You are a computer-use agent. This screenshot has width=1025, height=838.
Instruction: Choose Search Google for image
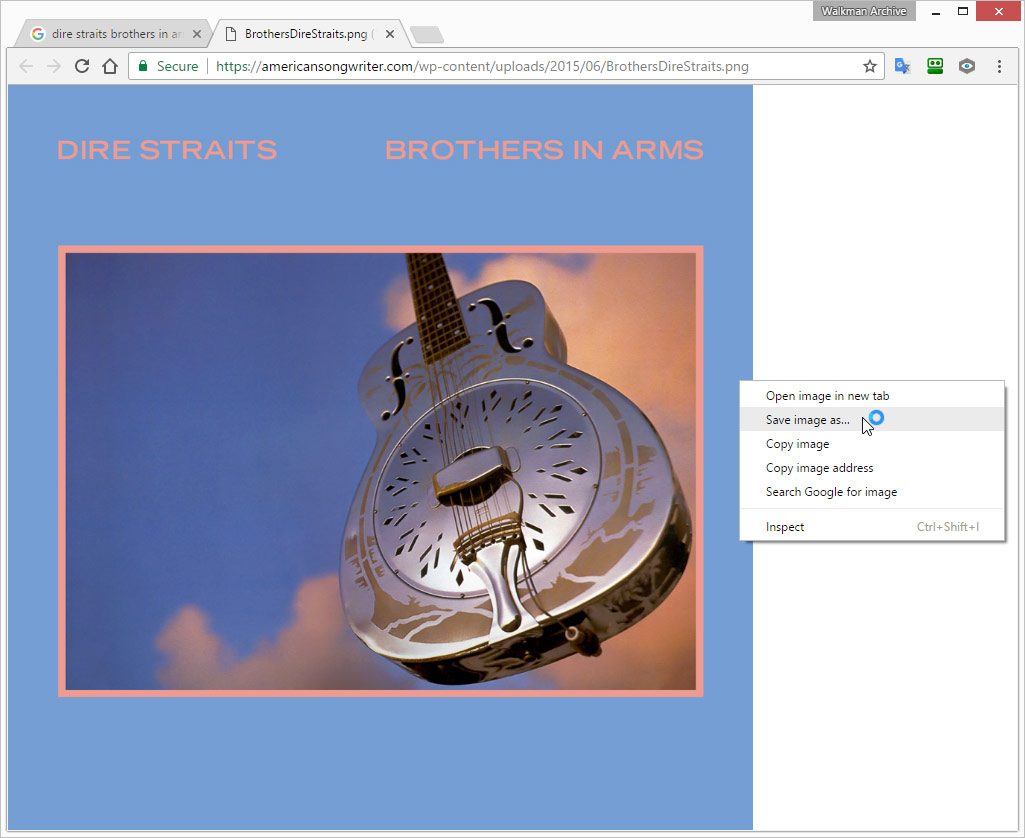tap(872, 492)
